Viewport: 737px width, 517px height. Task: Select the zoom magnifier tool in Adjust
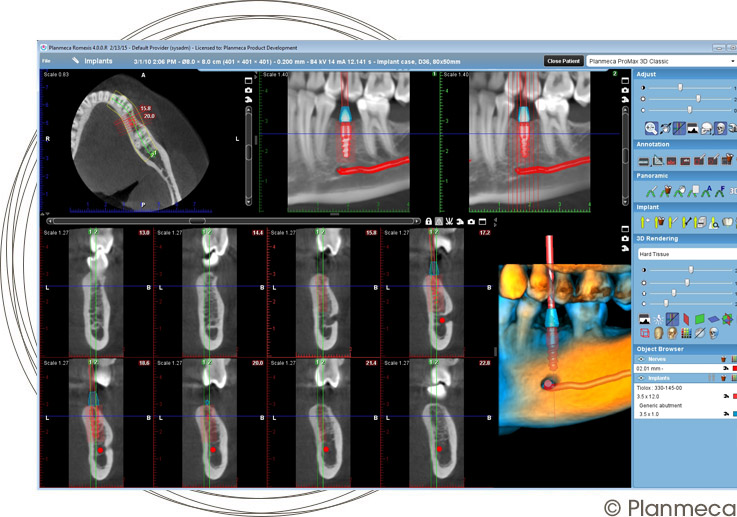[x=651, y=128]
